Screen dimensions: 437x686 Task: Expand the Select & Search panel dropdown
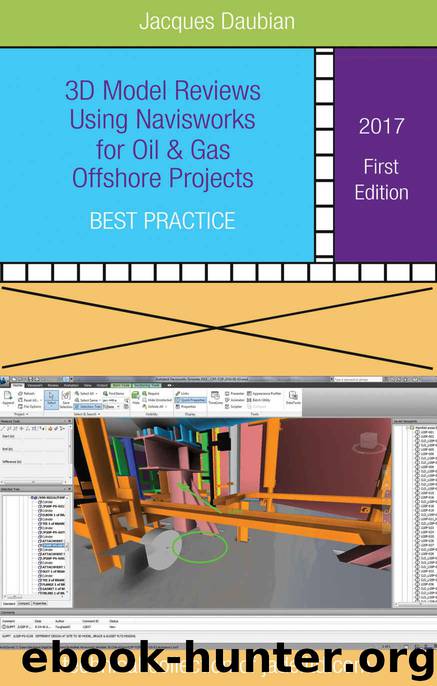(87, 414)
